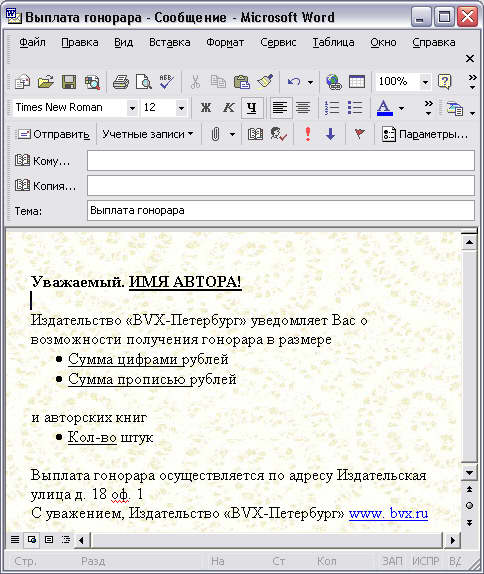Open the address book icon in mail toolbar

pos(255,134)
